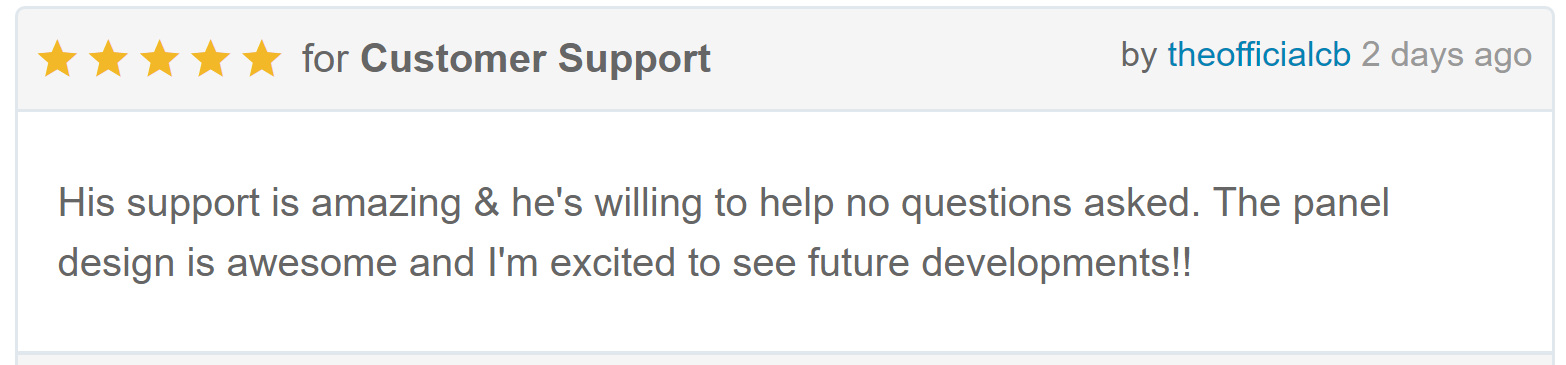This screenshot has width=1566, height=365.
Task: Click the gray strip below the review body
Action: point(783,359)
